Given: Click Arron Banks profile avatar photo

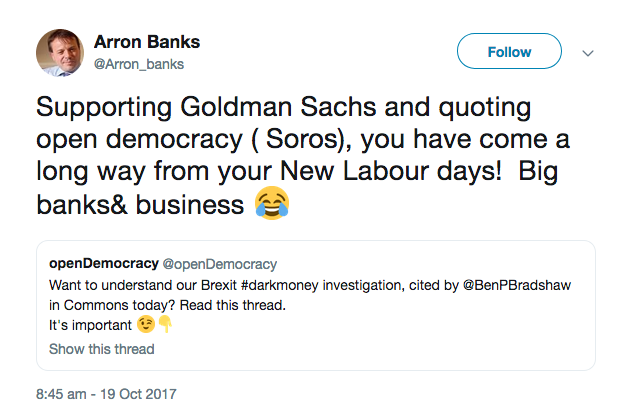Looking at the screenshot, I should (x=60, y=52).
